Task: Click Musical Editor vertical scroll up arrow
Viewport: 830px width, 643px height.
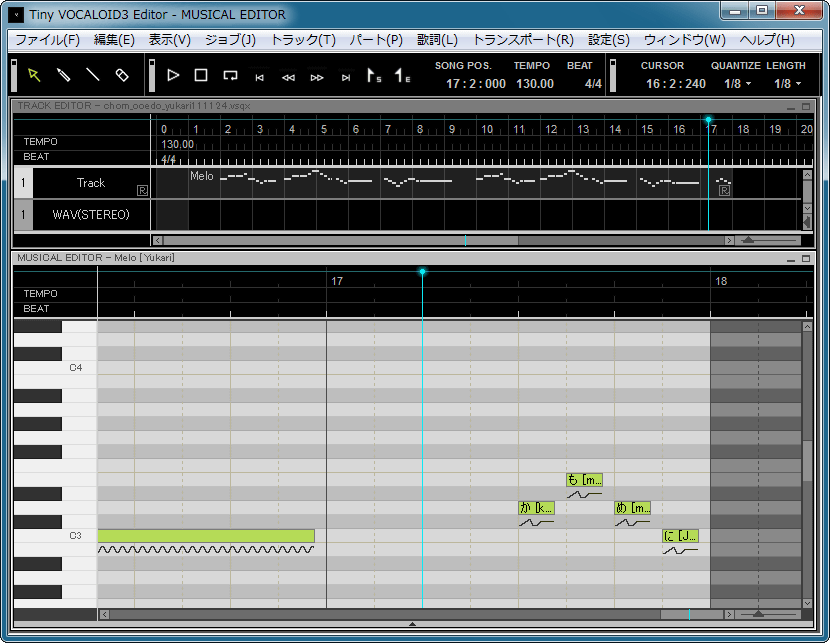Action: tap(807, 327)
